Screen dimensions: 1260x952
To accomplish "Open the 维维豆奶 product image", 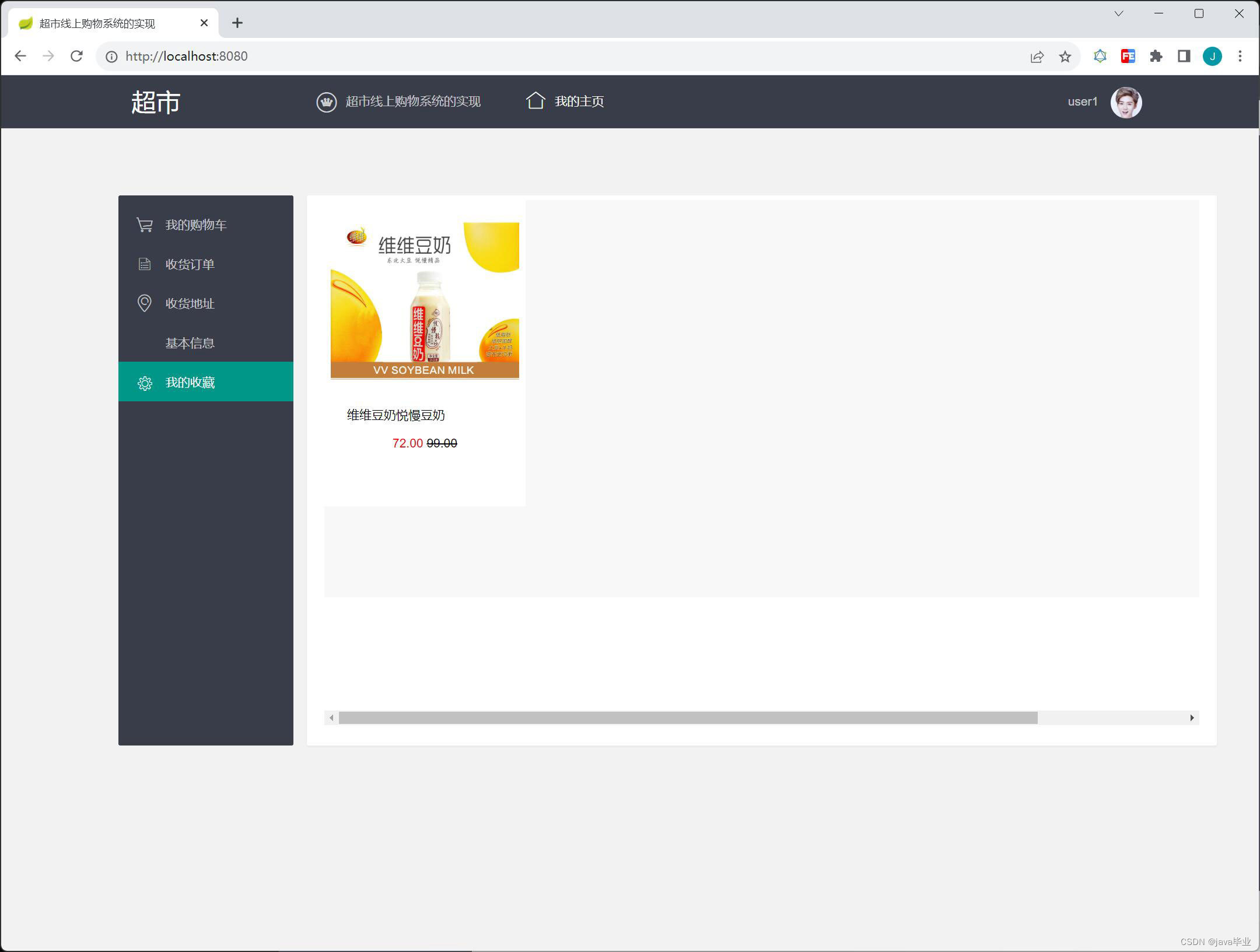I will tap(425, 301).
